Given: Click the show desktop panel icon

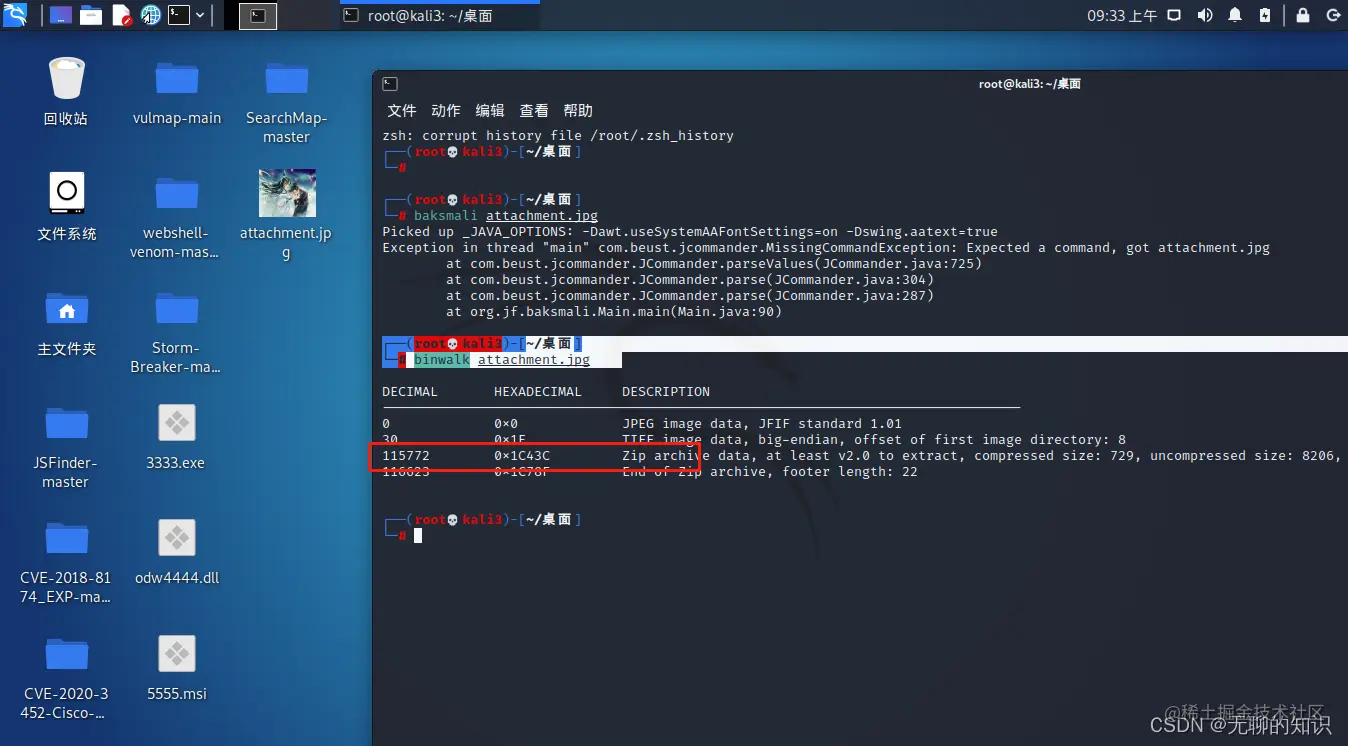Looking at the screenshot, I should (60, 15).
